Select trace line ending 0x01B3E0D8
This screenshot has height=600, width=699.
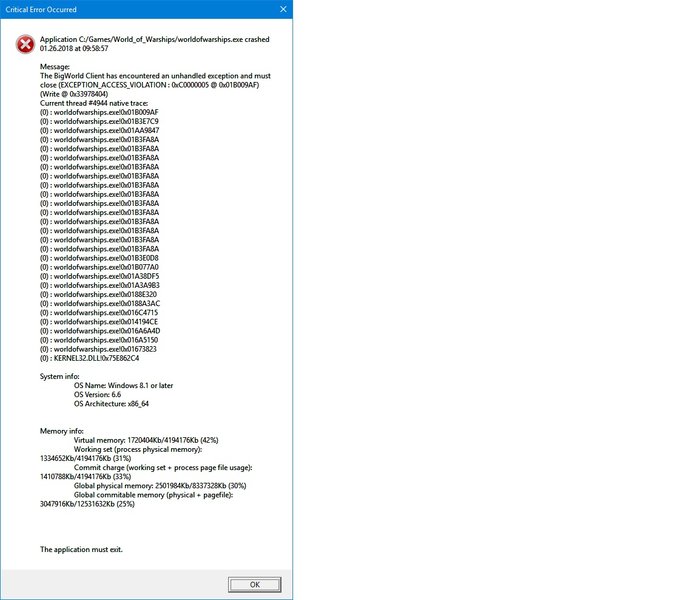coord(99,258)
